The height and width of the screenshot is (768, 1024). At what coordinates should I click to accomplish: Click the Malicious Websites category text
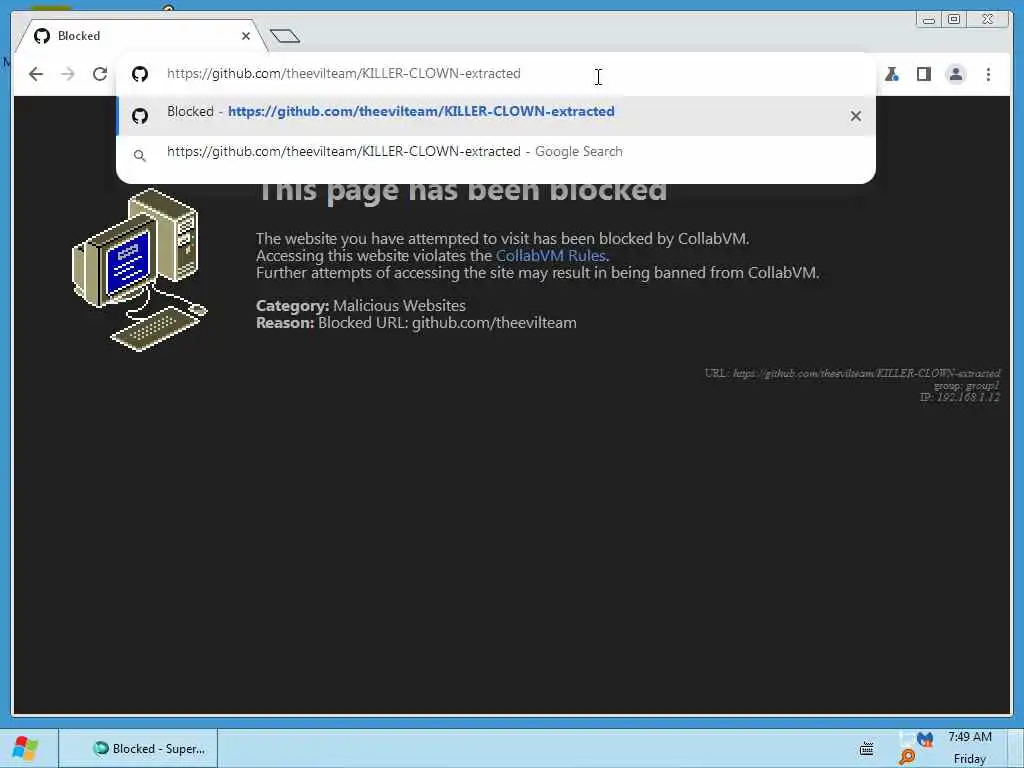[x=399, y=306]
